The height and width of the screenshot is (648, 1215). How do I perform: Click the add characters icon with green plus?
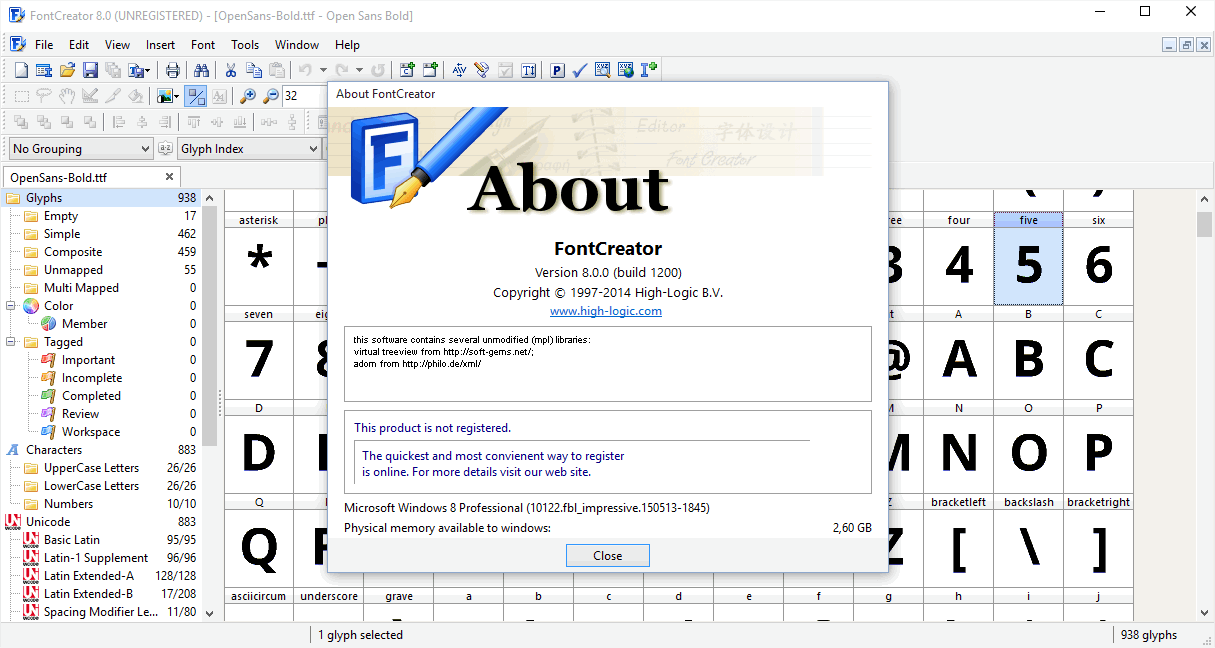[x=407, y=70]
